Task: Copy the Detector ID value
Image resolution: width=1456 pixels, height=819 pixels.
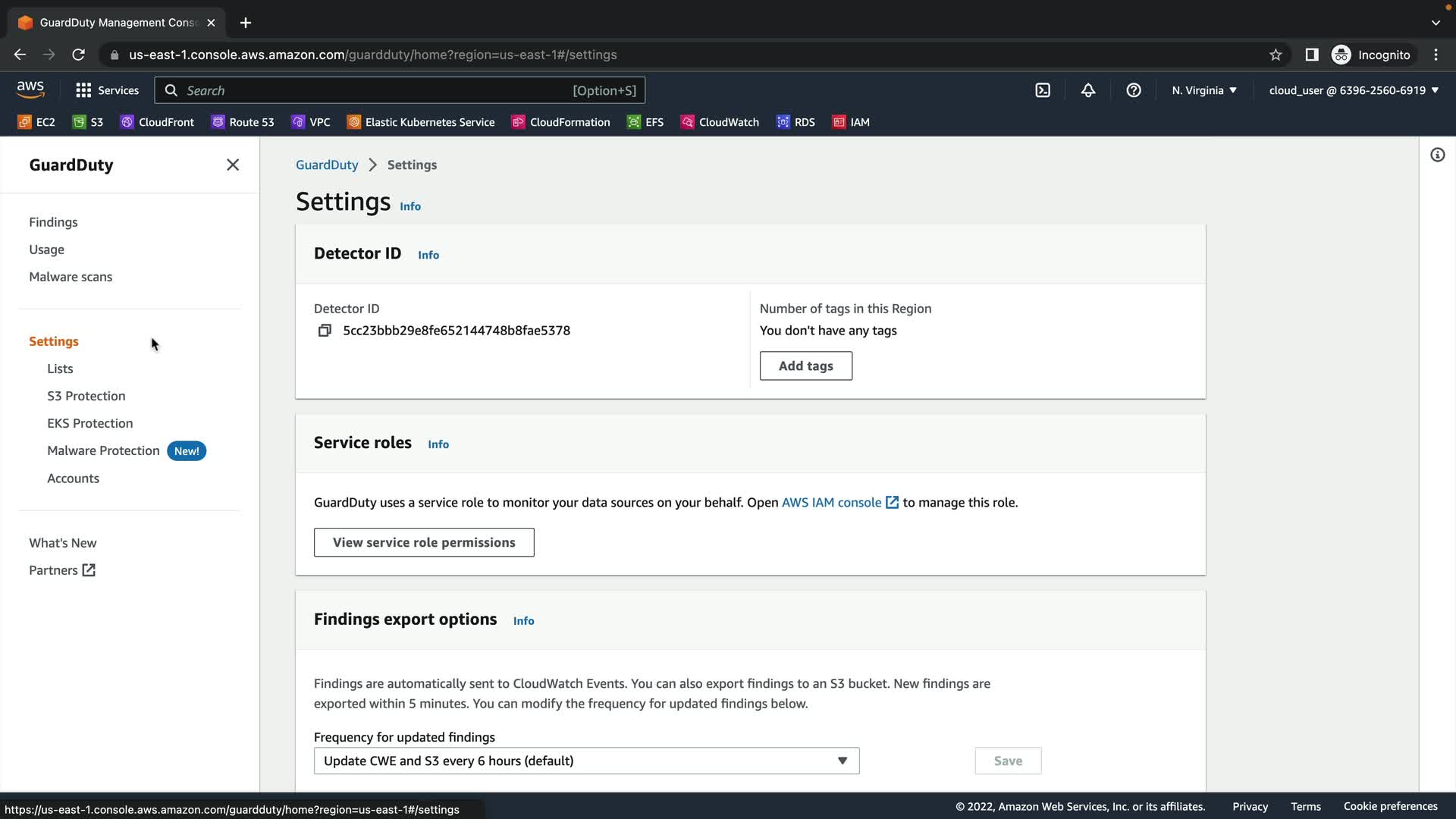Action: pos(325,331)
